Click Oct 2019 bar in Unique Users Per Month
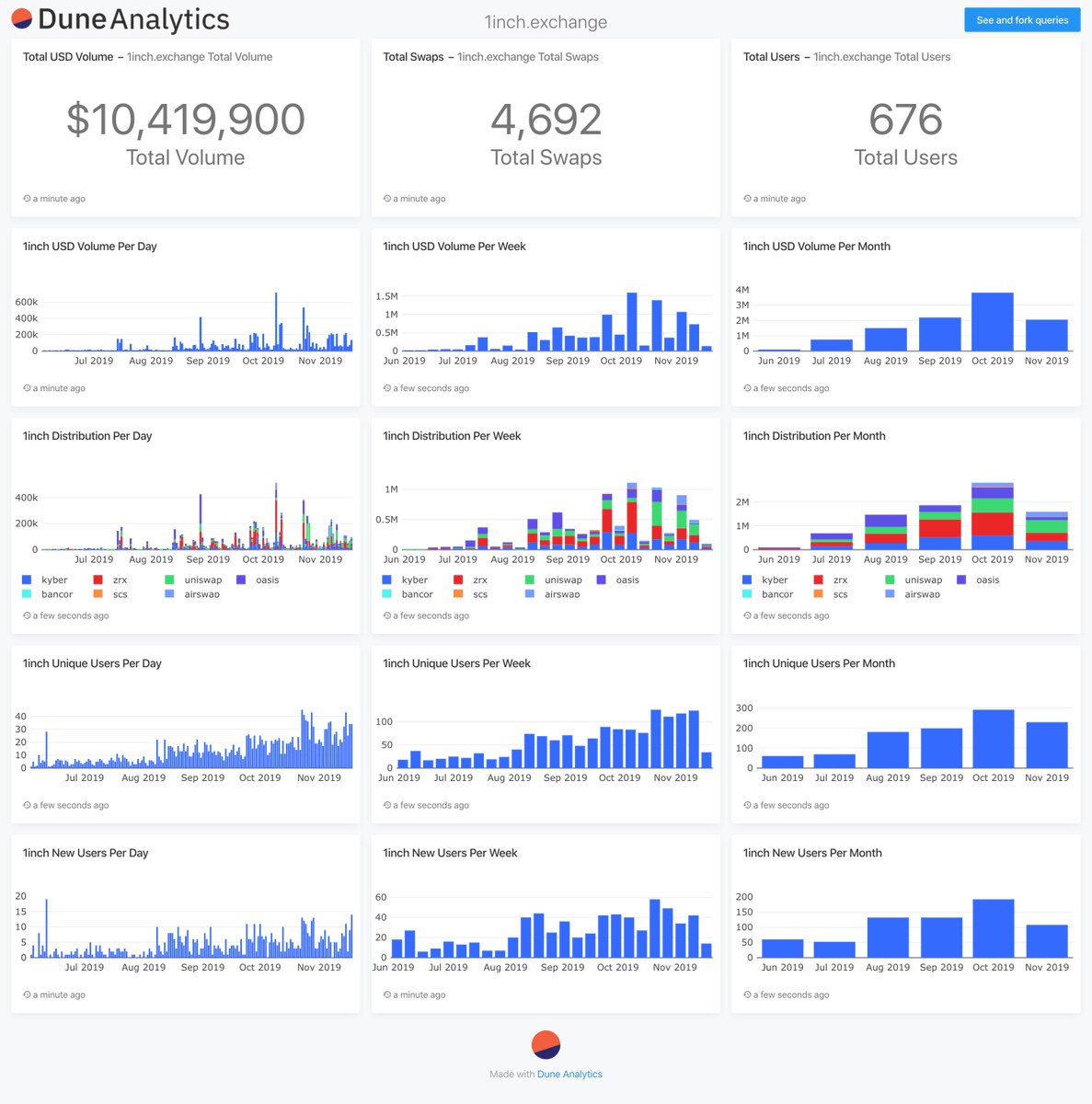The height and width of the screenshot is (1104, 1092). click(993, 739)
